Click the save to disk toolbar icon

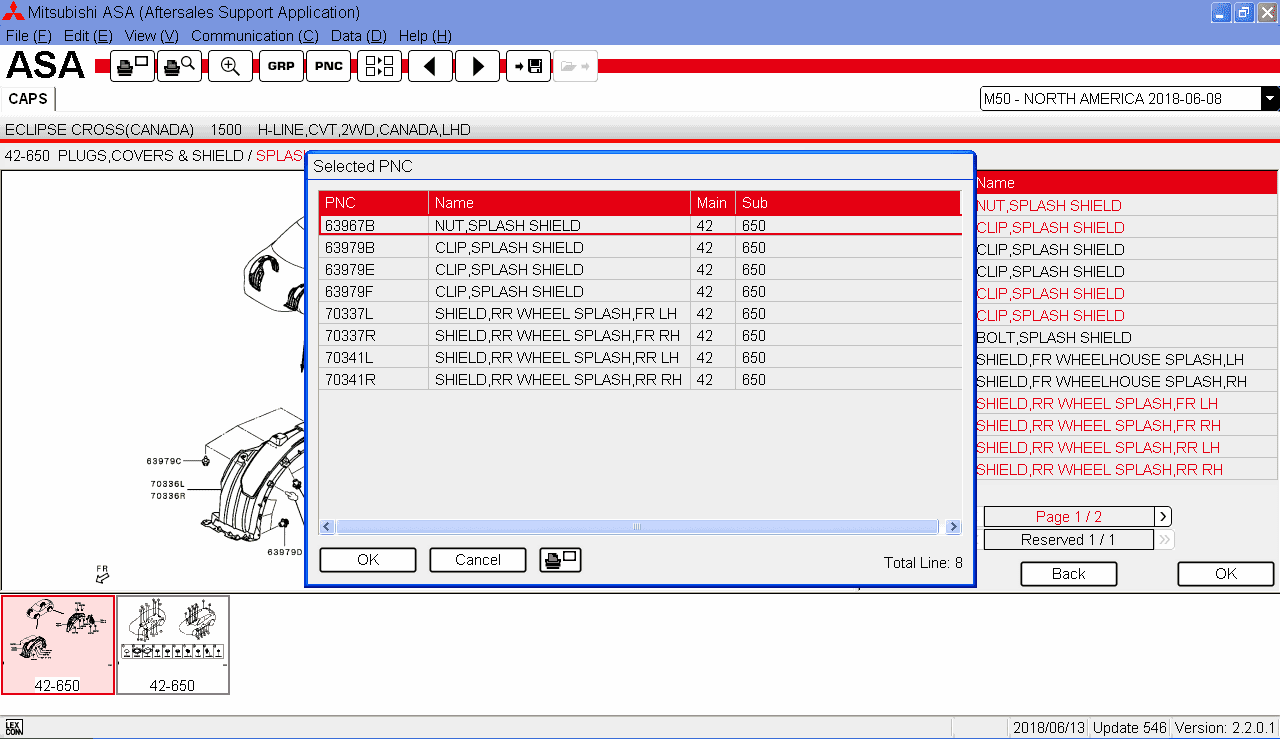click(x=528, y=66)
